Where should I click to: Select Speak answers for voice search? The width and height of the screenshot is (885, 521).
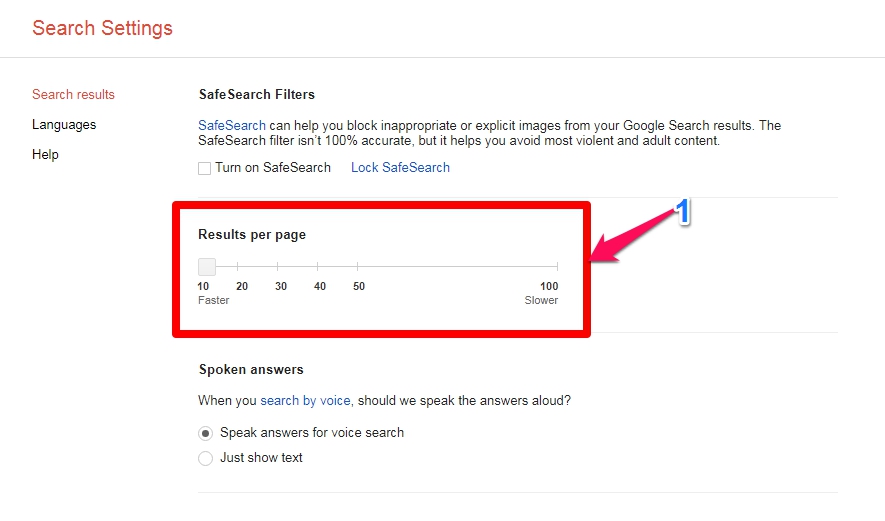click(x=205, y=434)
